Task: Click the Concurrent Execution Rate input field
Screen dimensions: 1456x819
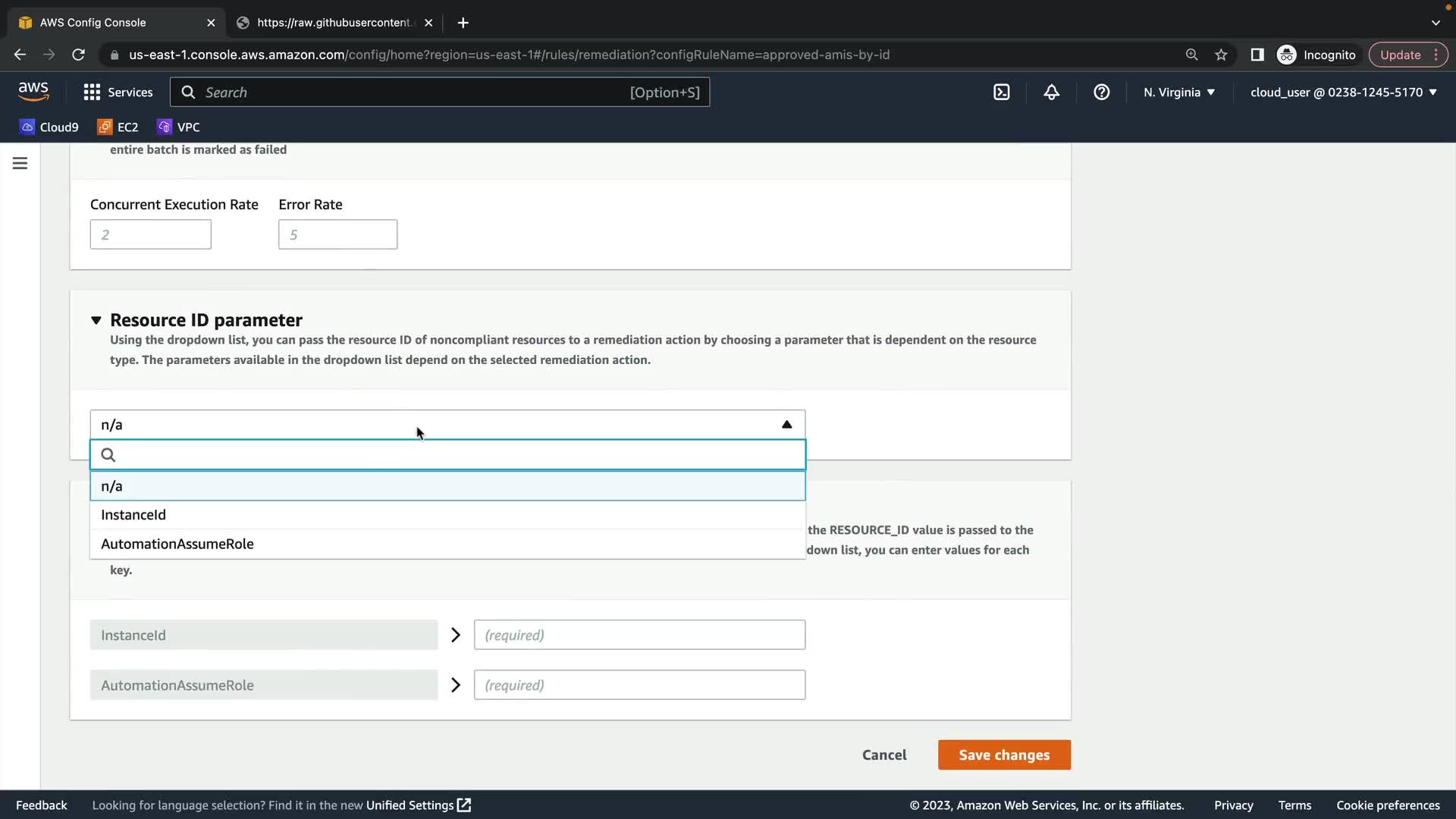Action: point(150,234)
